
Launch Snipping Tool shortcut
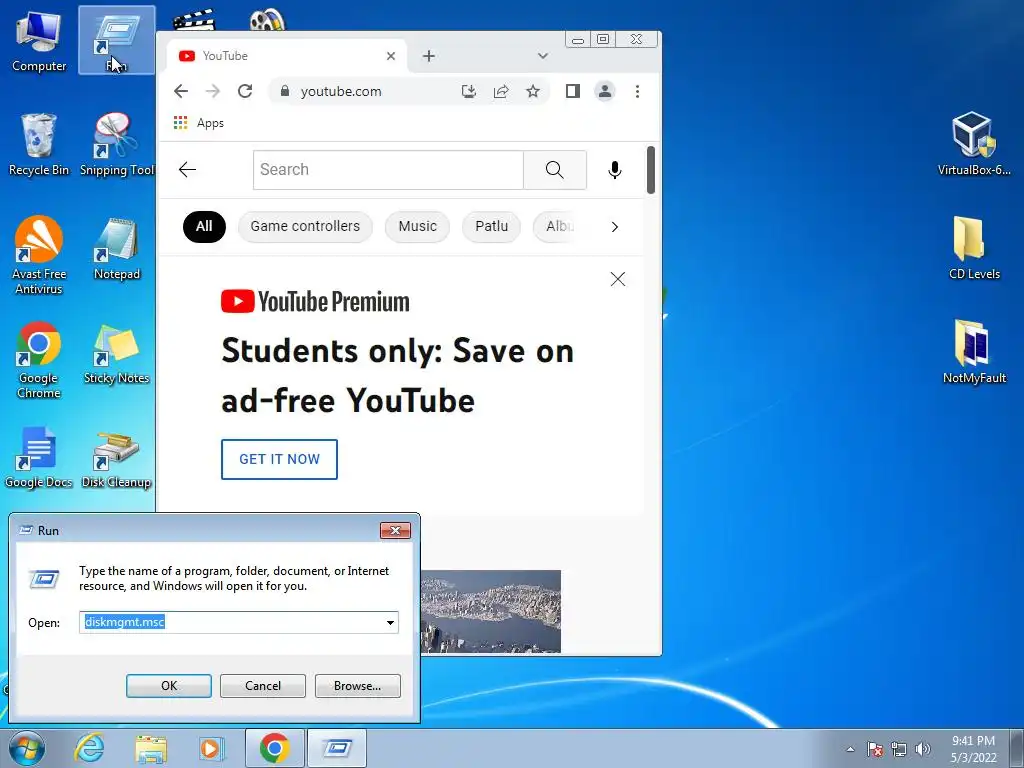click(116, 144)
